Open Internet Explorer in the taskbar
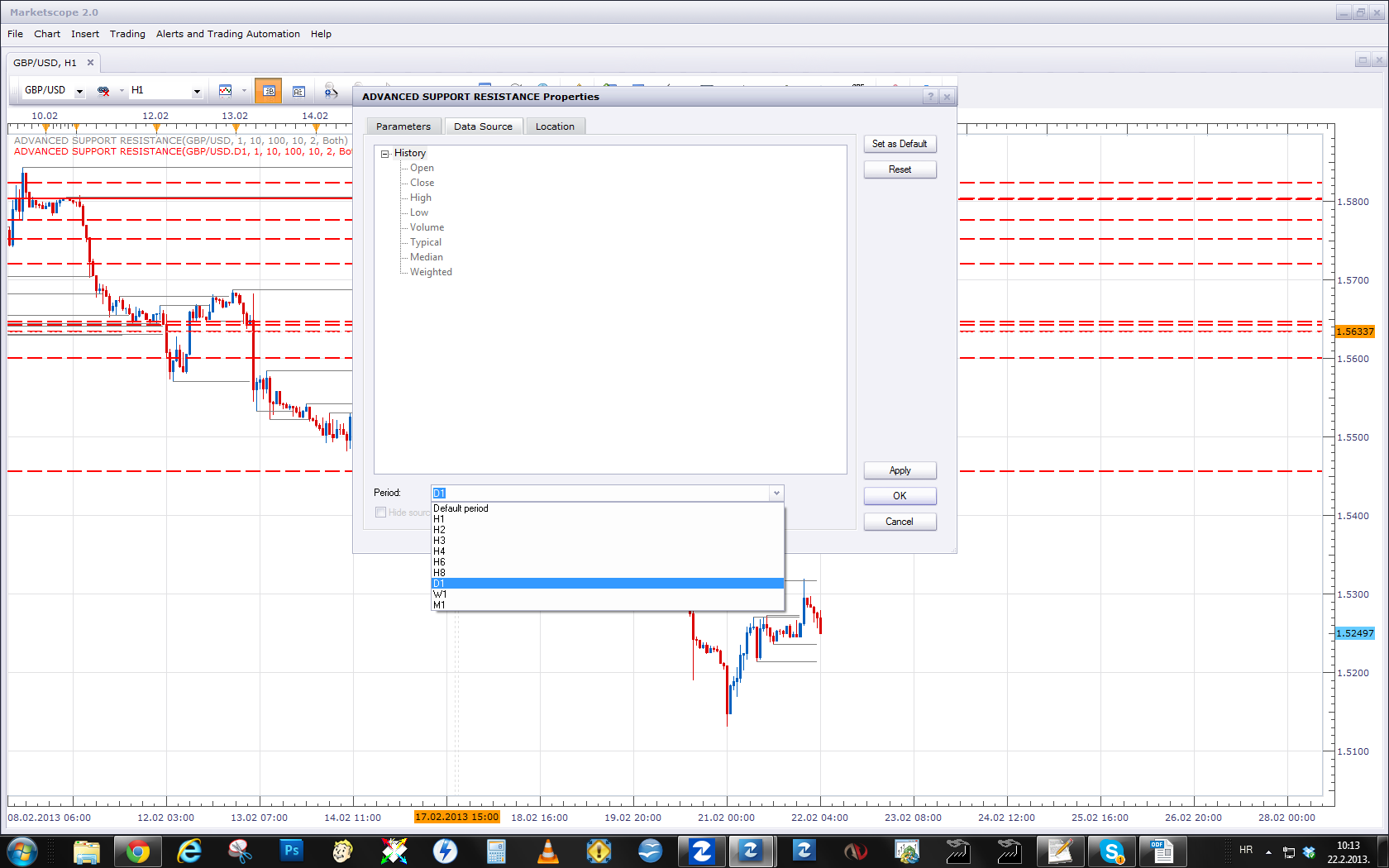1389x868 pixels. 189,851
